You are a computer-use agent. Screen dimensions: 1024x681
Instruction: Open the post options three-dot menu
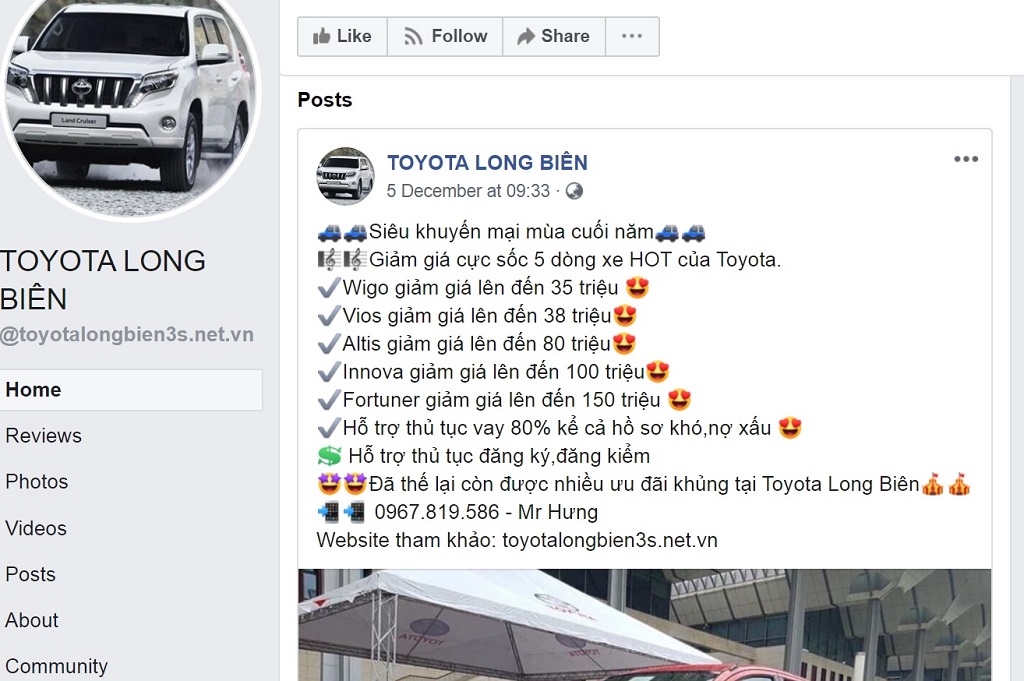pyautogui.click(x=966, y=159)
